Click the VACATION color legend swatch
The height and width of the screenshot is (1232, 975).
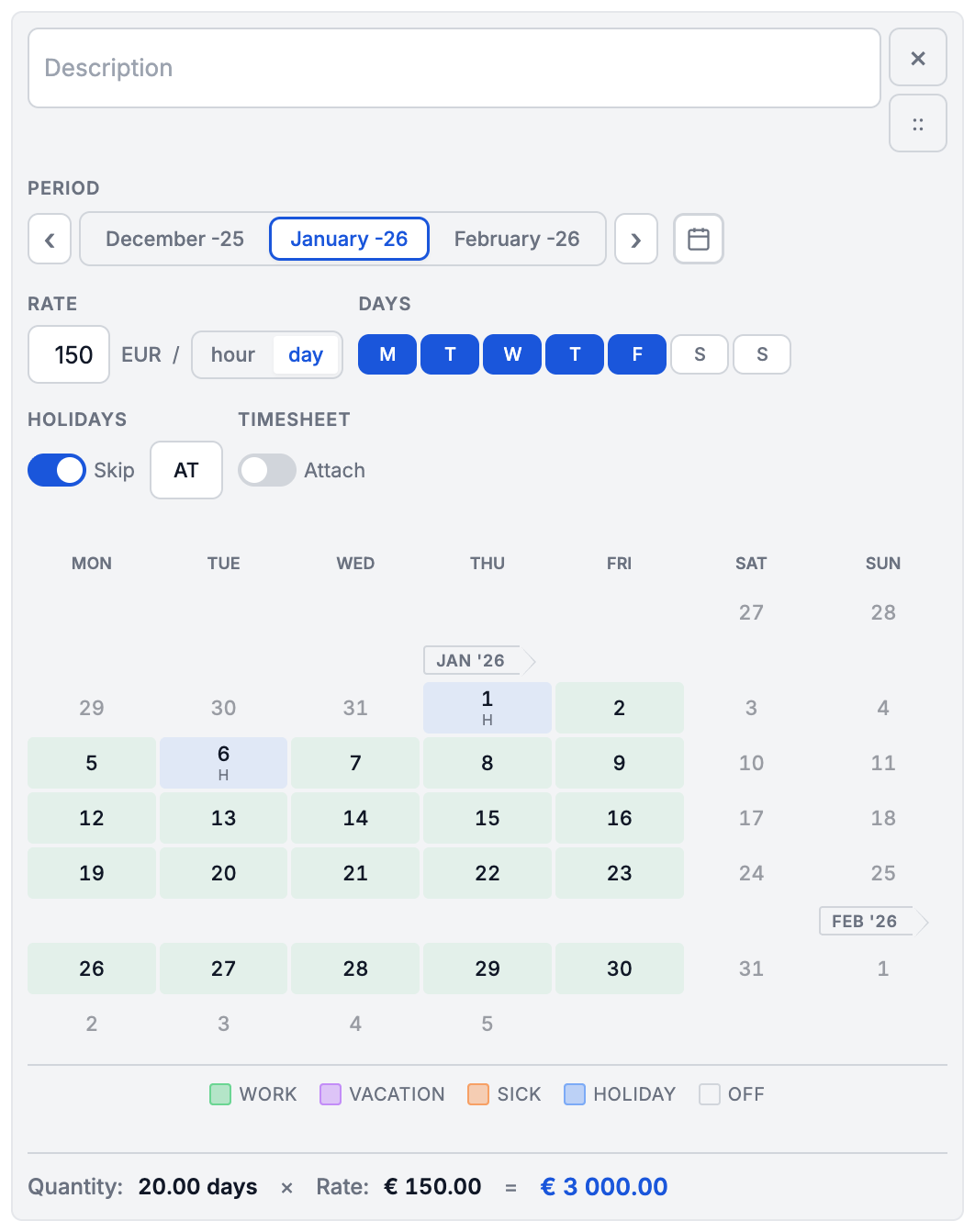(x=331, y=1094)
